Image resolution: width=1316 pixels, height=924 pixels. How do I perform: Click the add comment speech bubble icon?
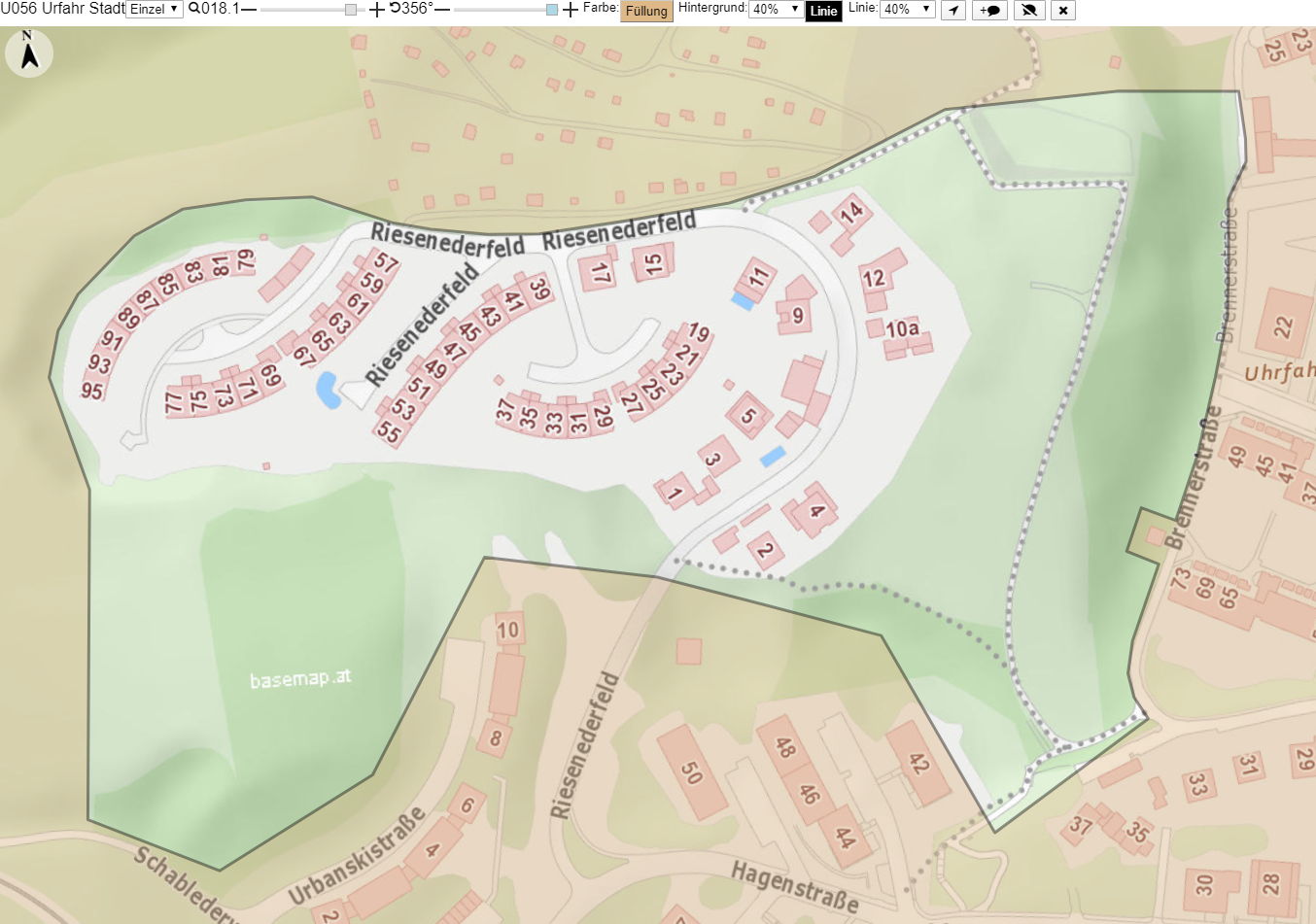coord(989,11)
